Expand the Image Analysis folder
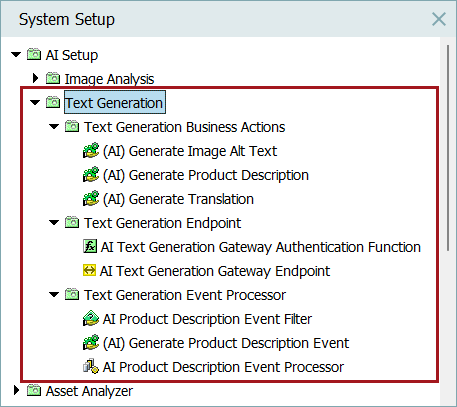The width and height of the screenshot is (457, 407). point(35,78)
